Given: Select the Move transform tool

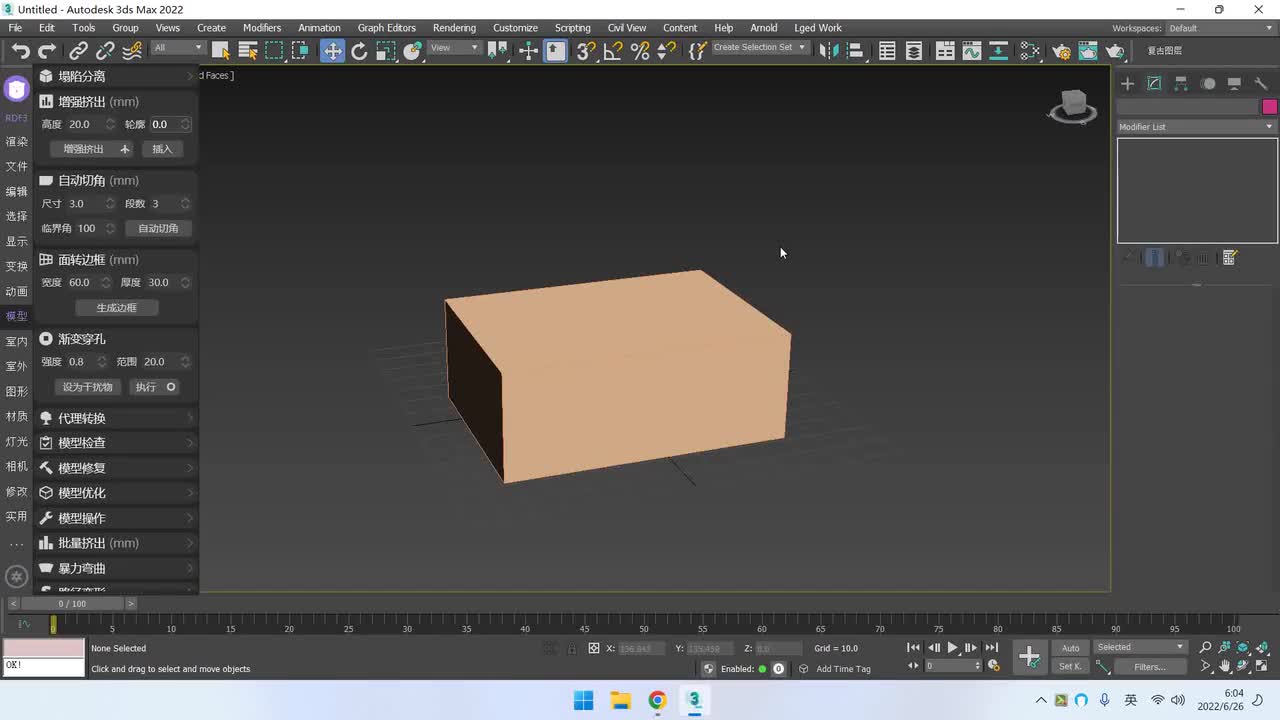Looking at the screenshot, I should 332,51.
